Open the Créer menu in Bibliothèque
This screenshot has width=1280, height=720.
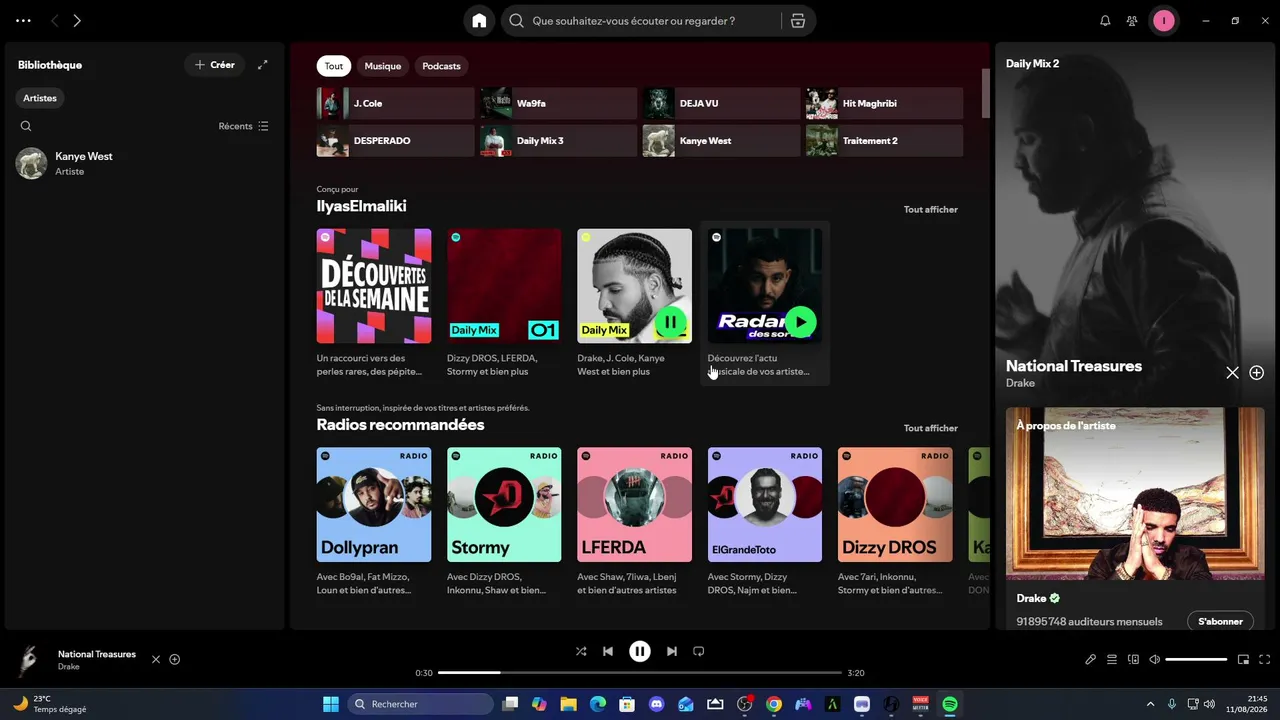(215, 65)
